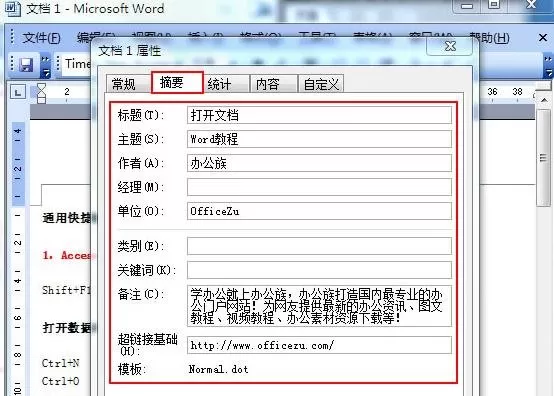Click the font name box showing Time
The image size is (554, 396).
coord(77,64)
